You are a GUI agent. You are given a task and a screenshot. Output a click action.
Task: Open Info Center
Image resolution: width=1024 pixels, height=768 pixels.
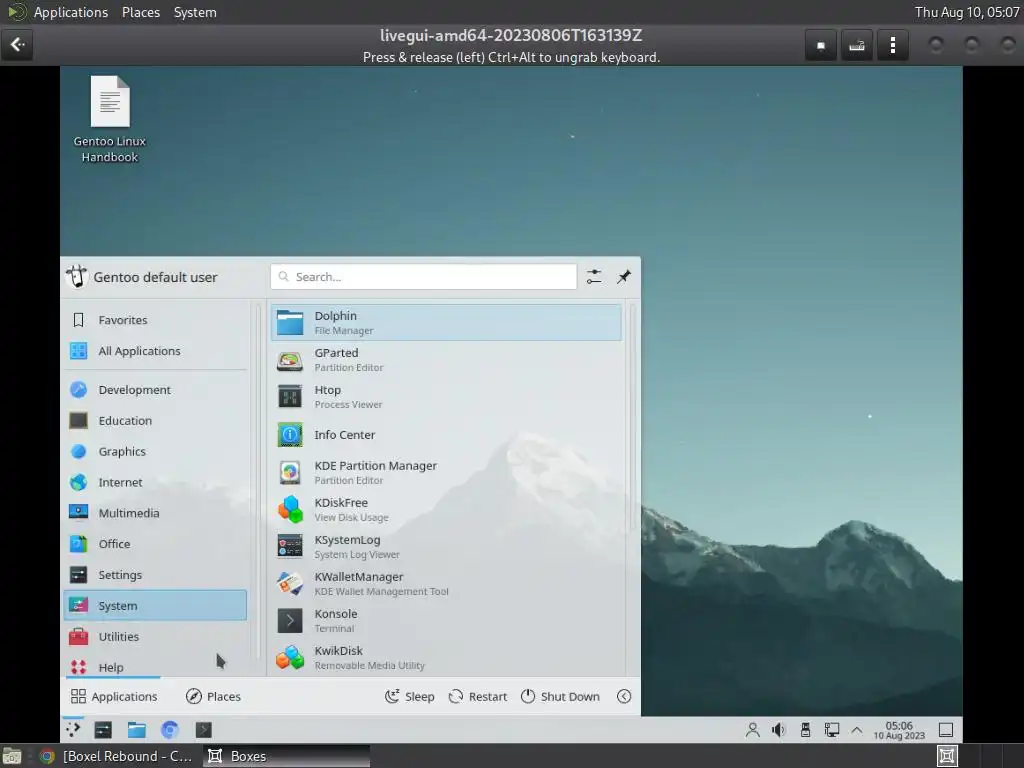pyautogui.click(x=446, y=434)
